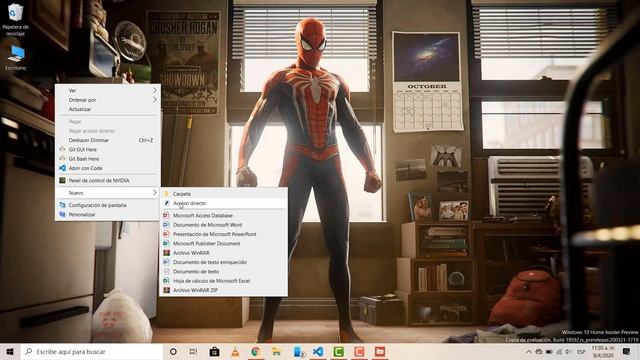The height and width of the screenshot is (360, 640).
Task: Open File Explorer from the taskbar
Action: click(276, 351)
